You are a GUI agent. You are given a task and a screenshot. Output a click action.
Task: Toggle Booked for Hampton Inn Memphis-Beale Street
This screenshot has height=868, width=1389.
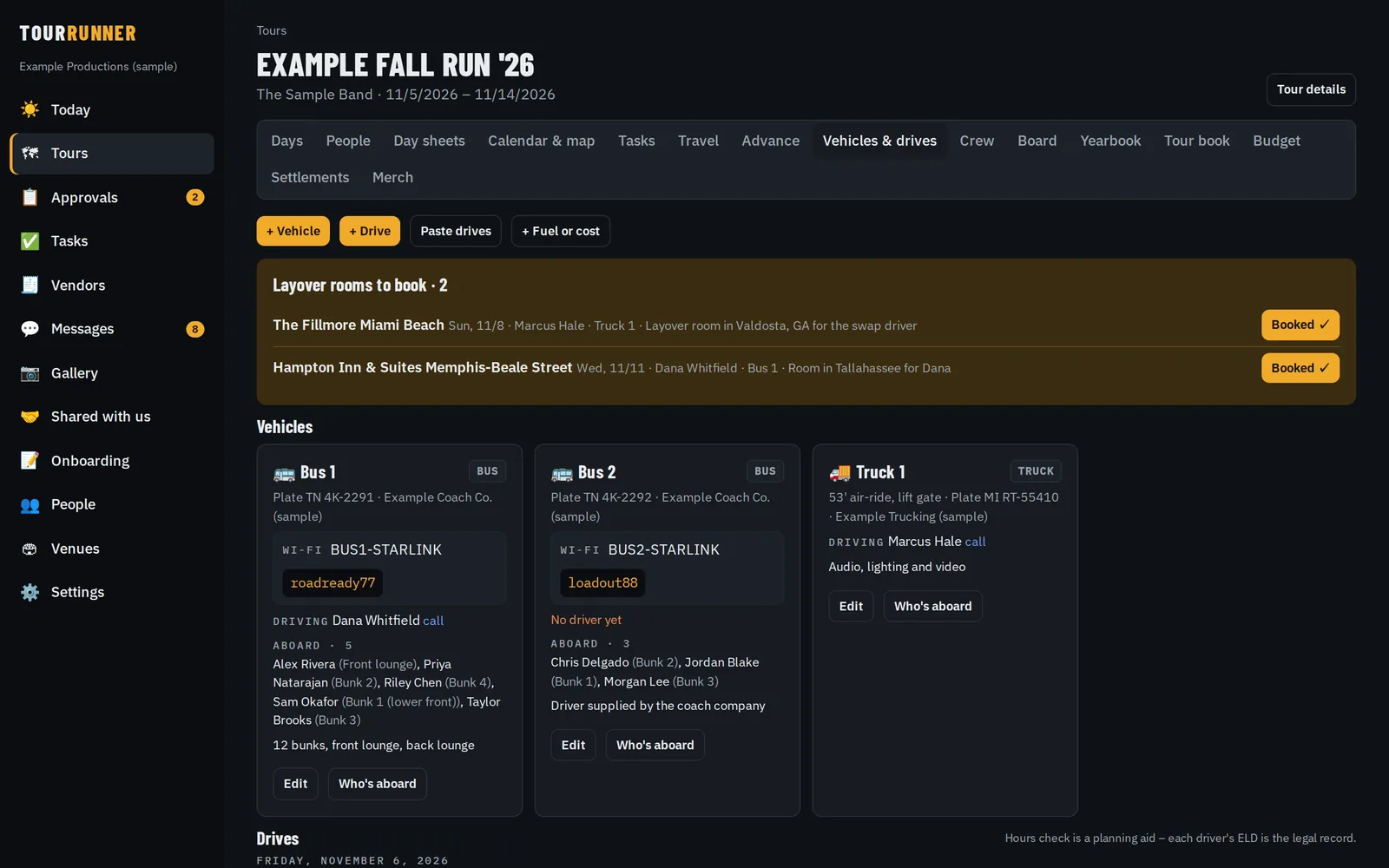(1300, 368)
